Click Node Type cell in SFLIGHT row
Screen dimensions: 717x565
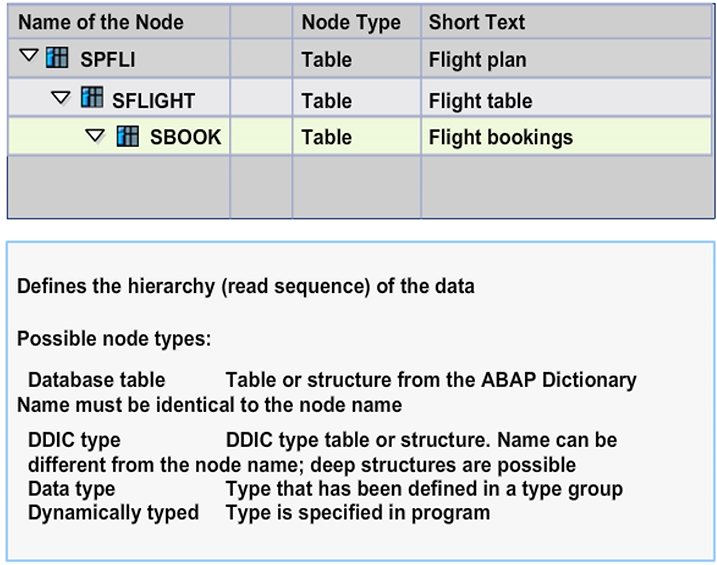point(327,100)
